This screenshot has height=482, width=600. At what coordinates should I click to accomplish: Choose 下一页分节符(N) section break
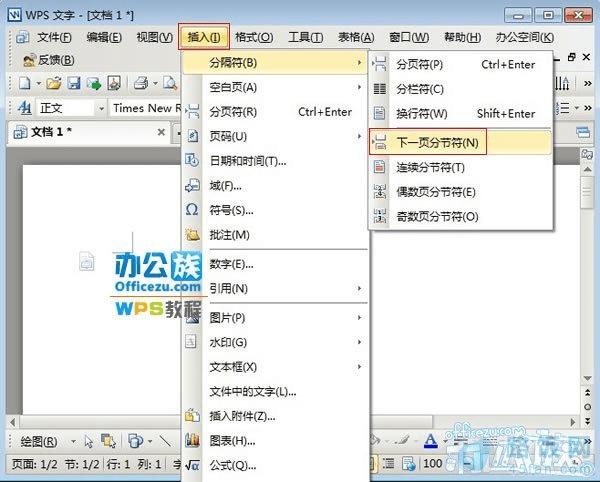coord(461,143)
